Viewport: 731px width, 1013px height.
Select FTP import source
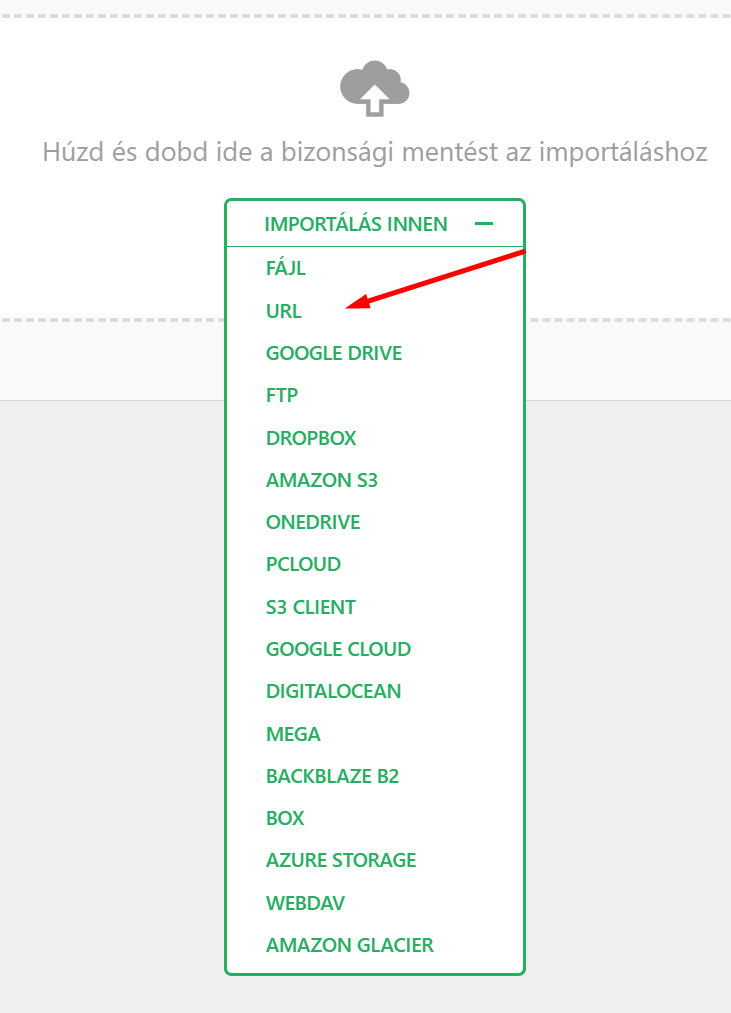point(282,395)
